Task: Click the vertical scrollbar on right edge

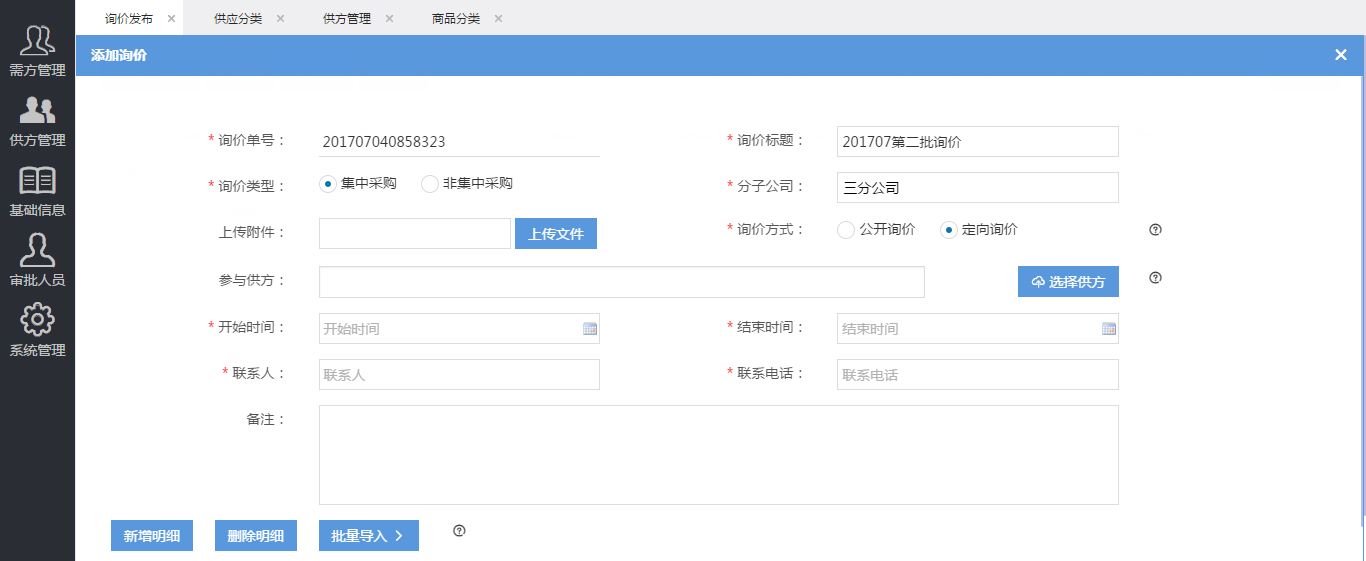Action: [1362, 300]
